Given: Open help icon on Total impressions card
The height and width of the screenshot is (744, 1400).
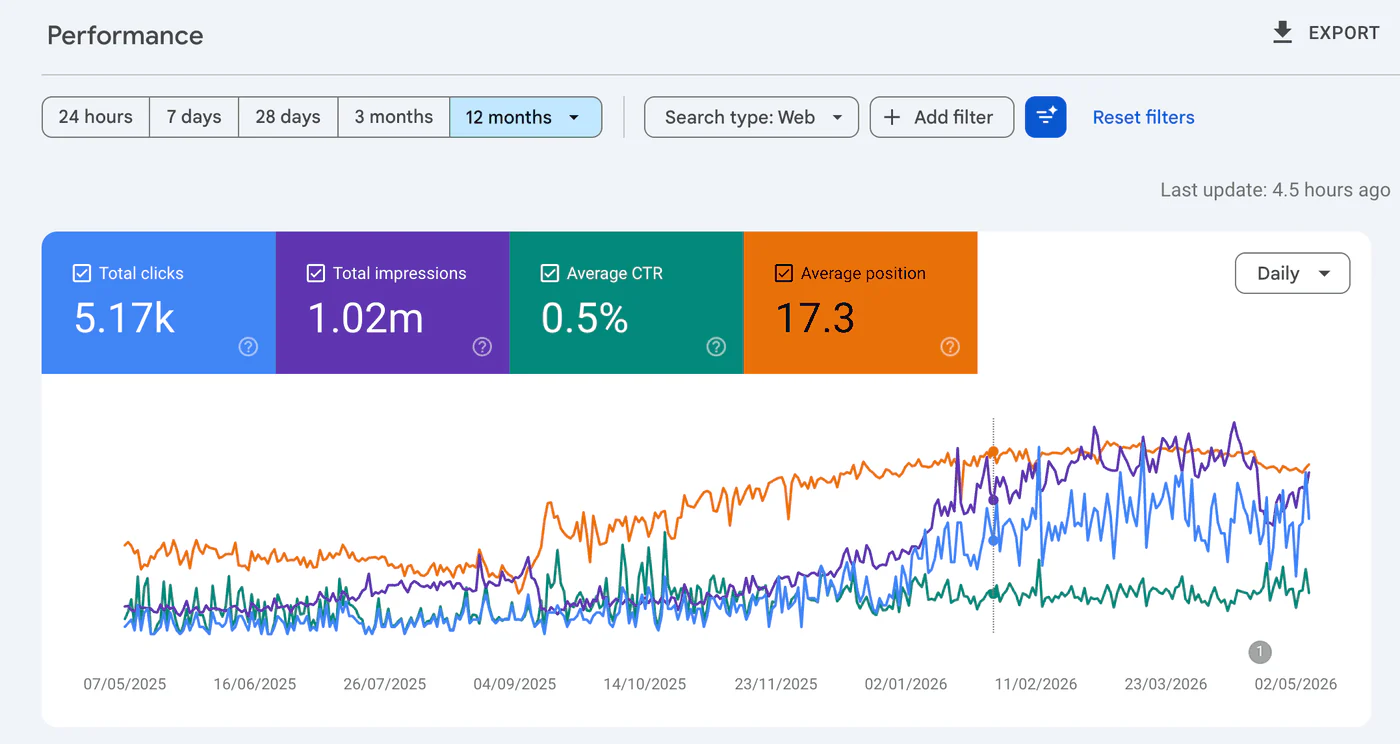Looking at the screenshot, I should click(482, 347).
